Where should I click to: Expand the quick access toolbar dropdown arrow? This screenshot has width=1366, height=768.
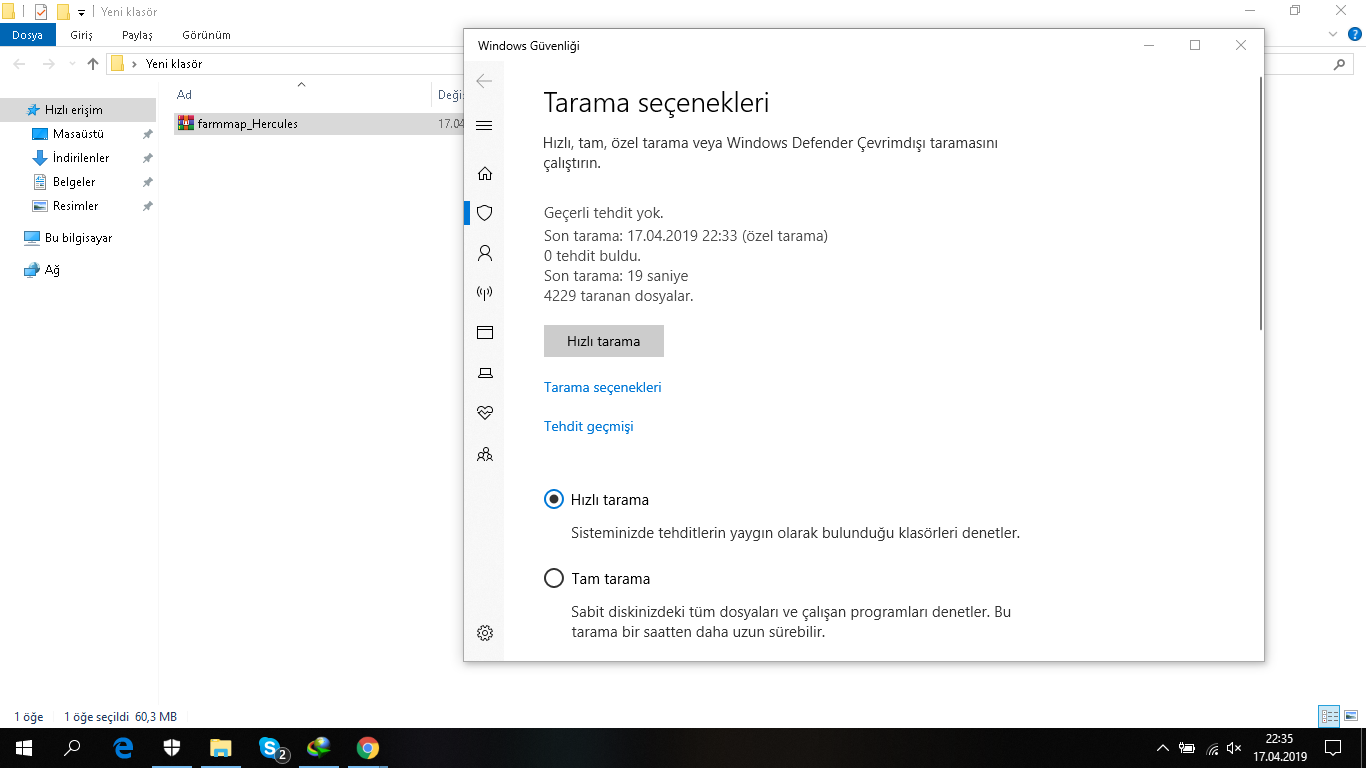click(81, 12)
